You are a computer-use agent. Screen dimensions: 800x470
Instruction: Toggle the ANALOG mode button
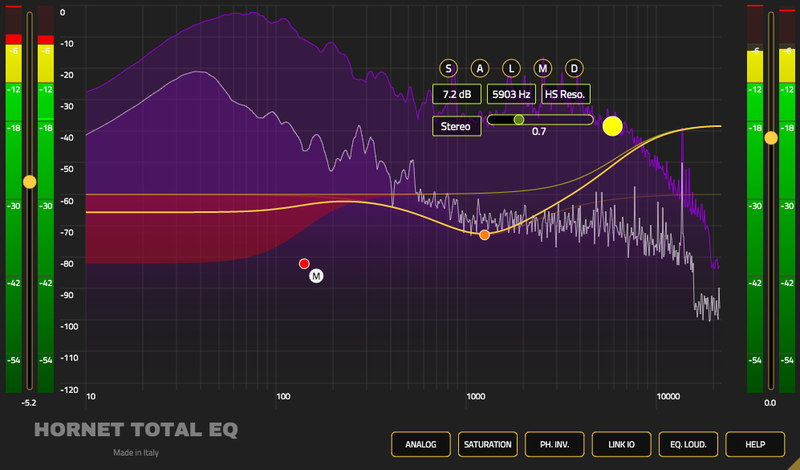click(421, 444)
